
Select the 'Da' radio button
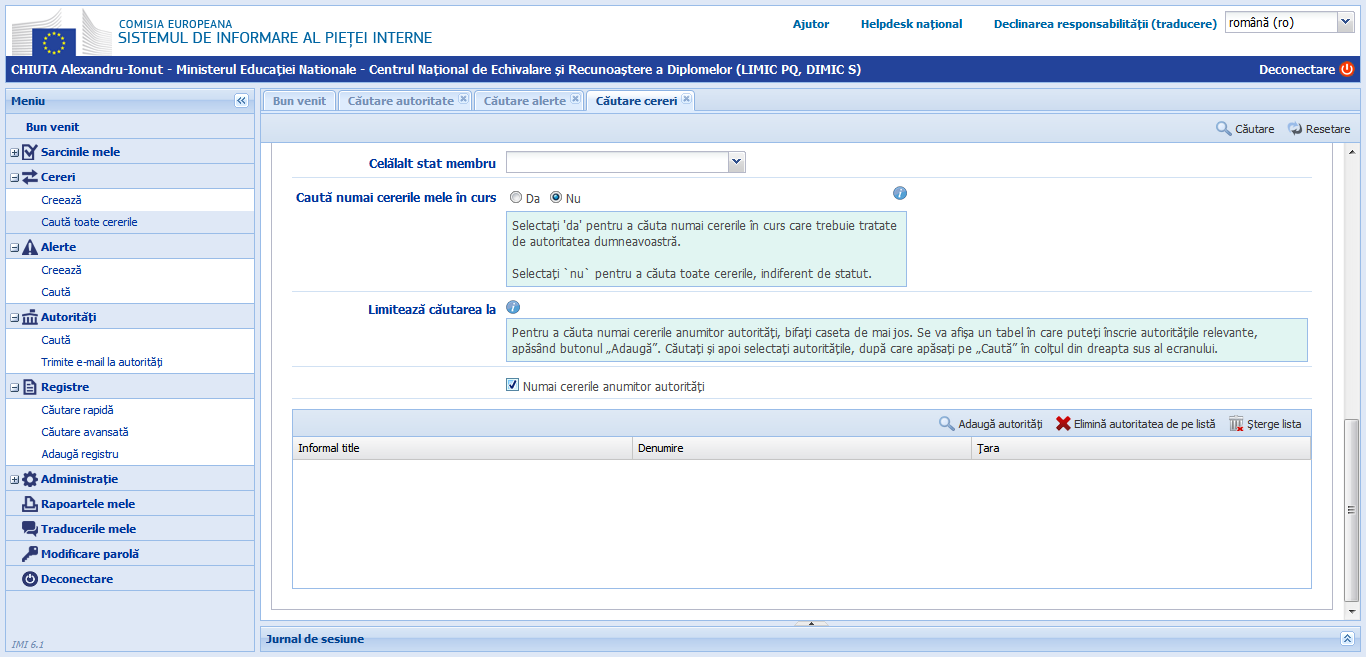coord(516,198)
